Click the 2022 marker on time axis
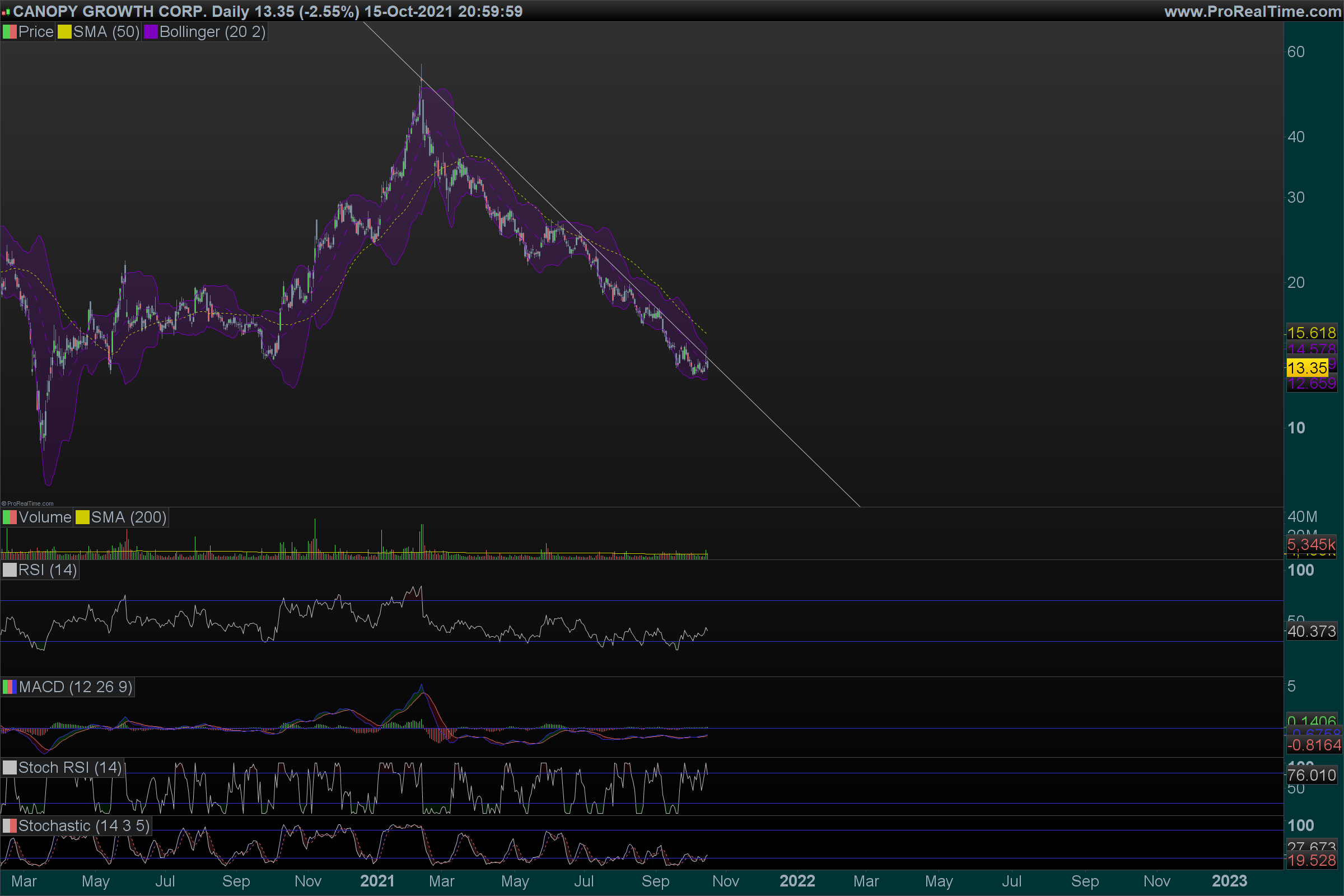 (797, 881)
